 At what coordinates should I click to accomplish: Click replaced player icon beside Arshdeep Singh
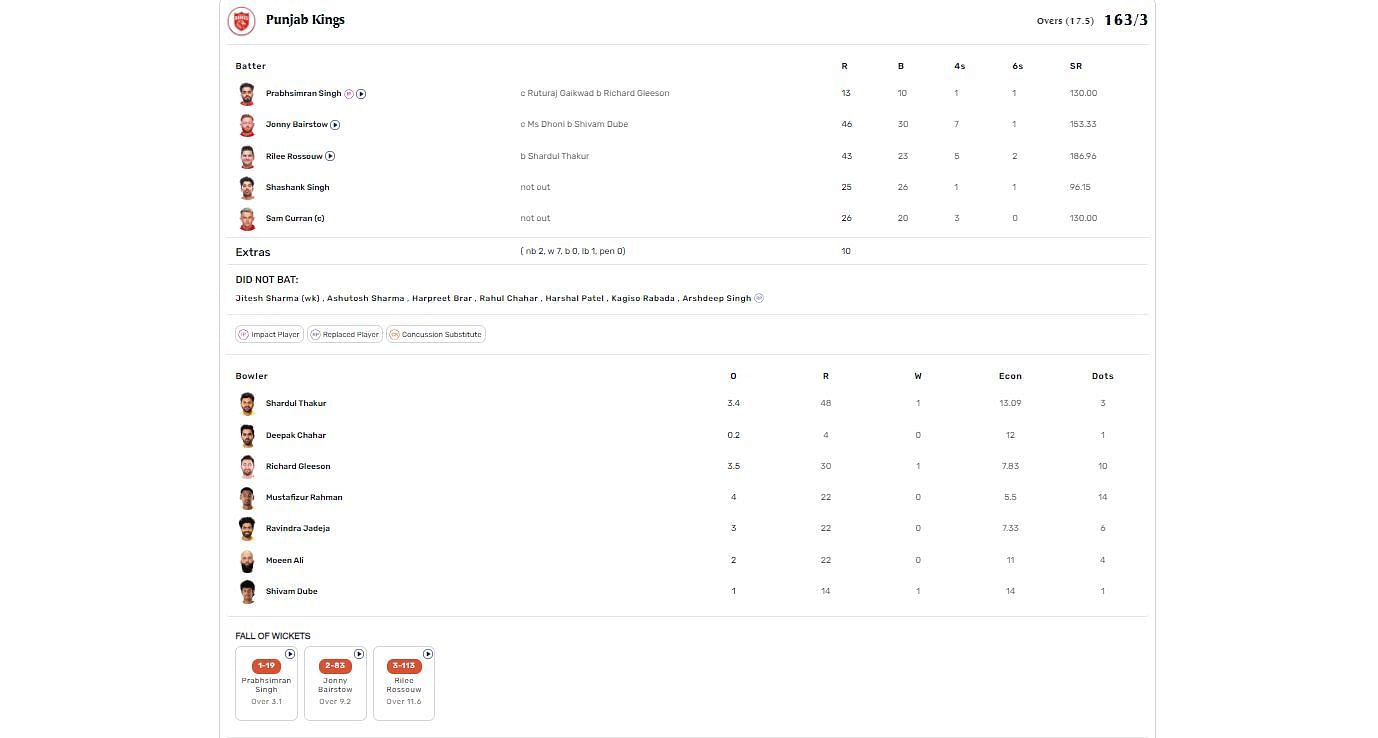[759, 298]
